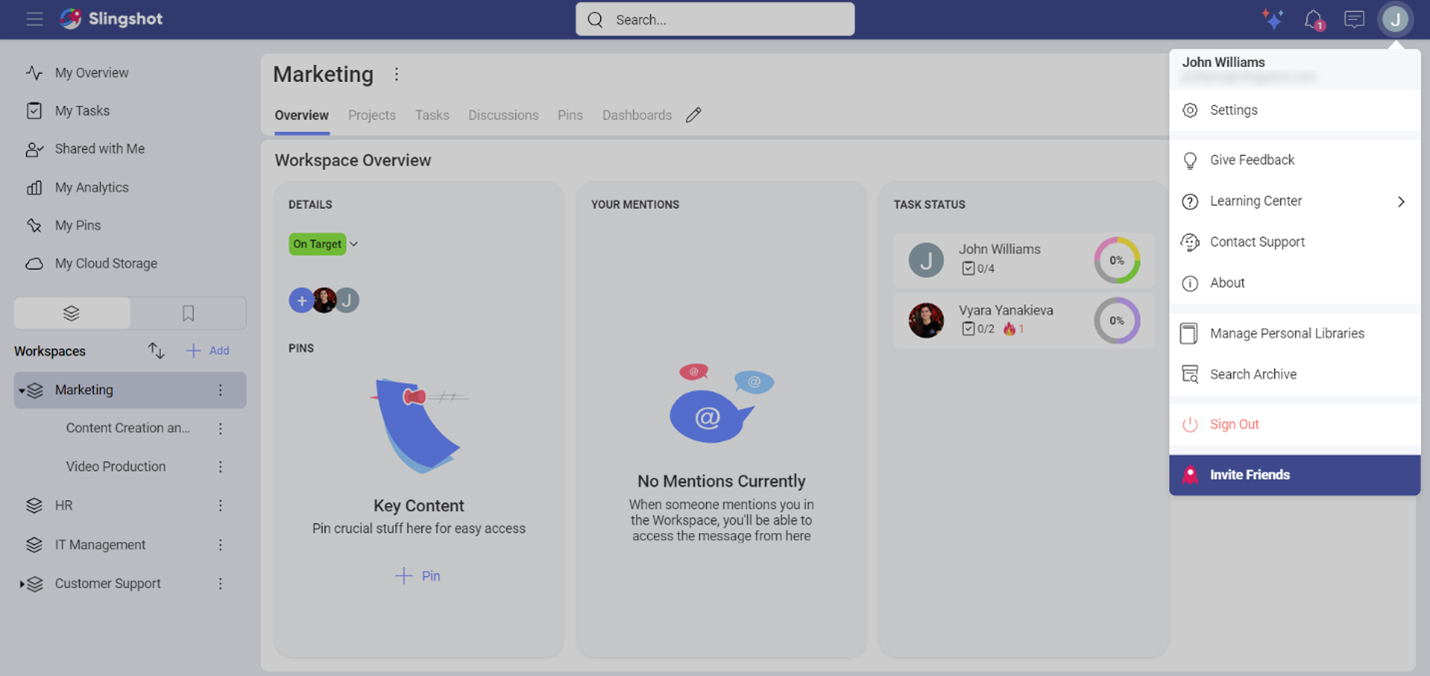Image resolution: width=1430 pixels, height=676 pixels.
Task: Click the Slingshot logo
Action: point(110,19)
